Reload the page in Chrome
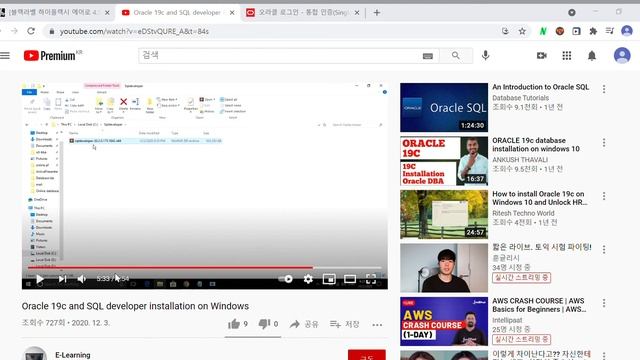This screenshot has width=640, height=360. click(x=31, y=31)
